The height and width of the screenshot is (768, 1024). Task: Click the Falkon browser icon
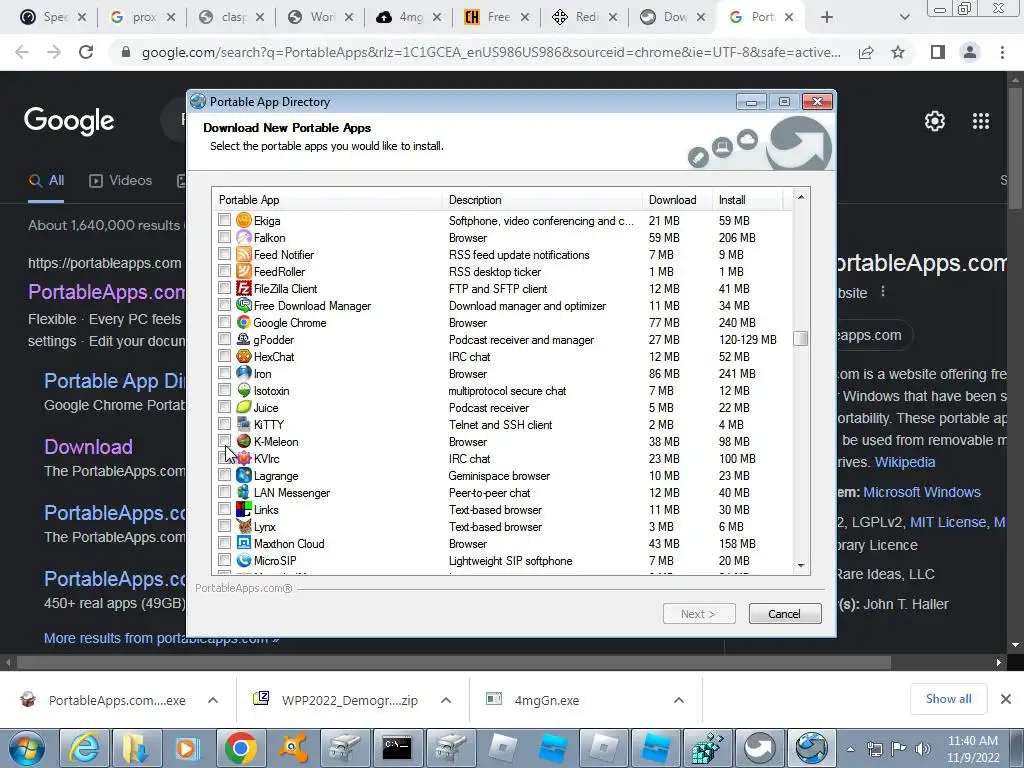244,238
